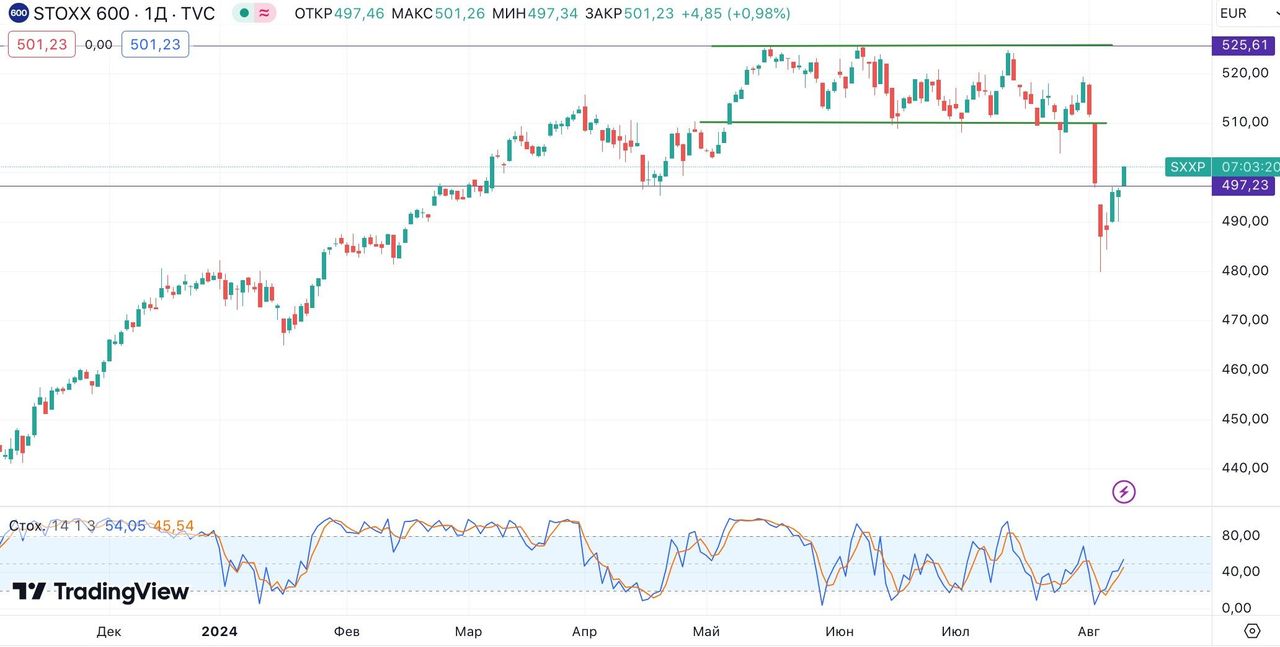Click the red 501,23 sell price button
Viewport: 1280px width, 647px height.
pos(41,44)
